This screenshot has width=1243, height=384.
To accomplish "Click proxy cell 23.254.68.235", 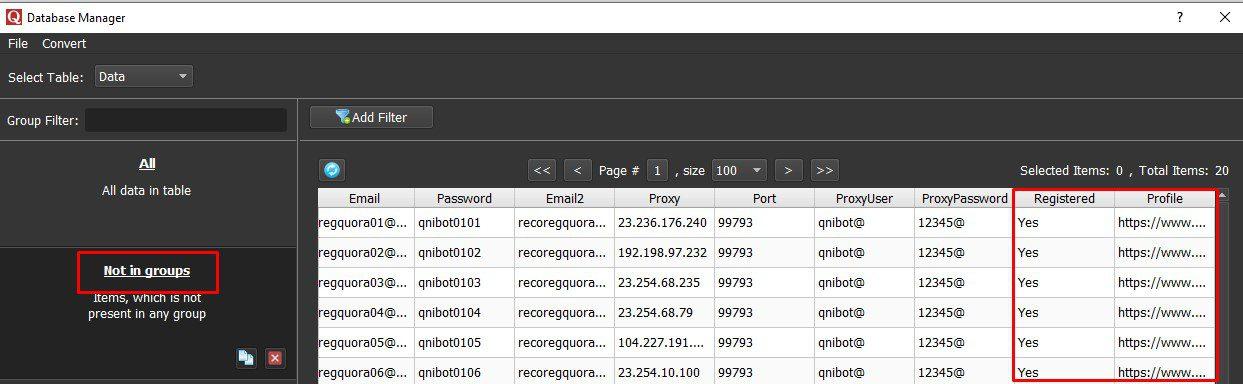I will (x=664, y=283).
